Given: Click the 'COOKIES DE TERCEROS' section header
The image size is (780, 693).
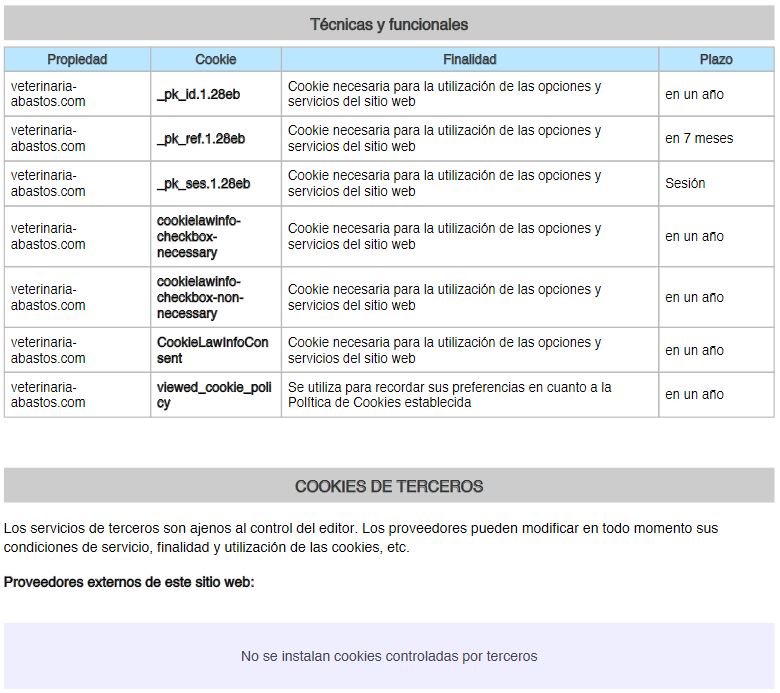Looking at the screenshot, I should tap(389, 486).
